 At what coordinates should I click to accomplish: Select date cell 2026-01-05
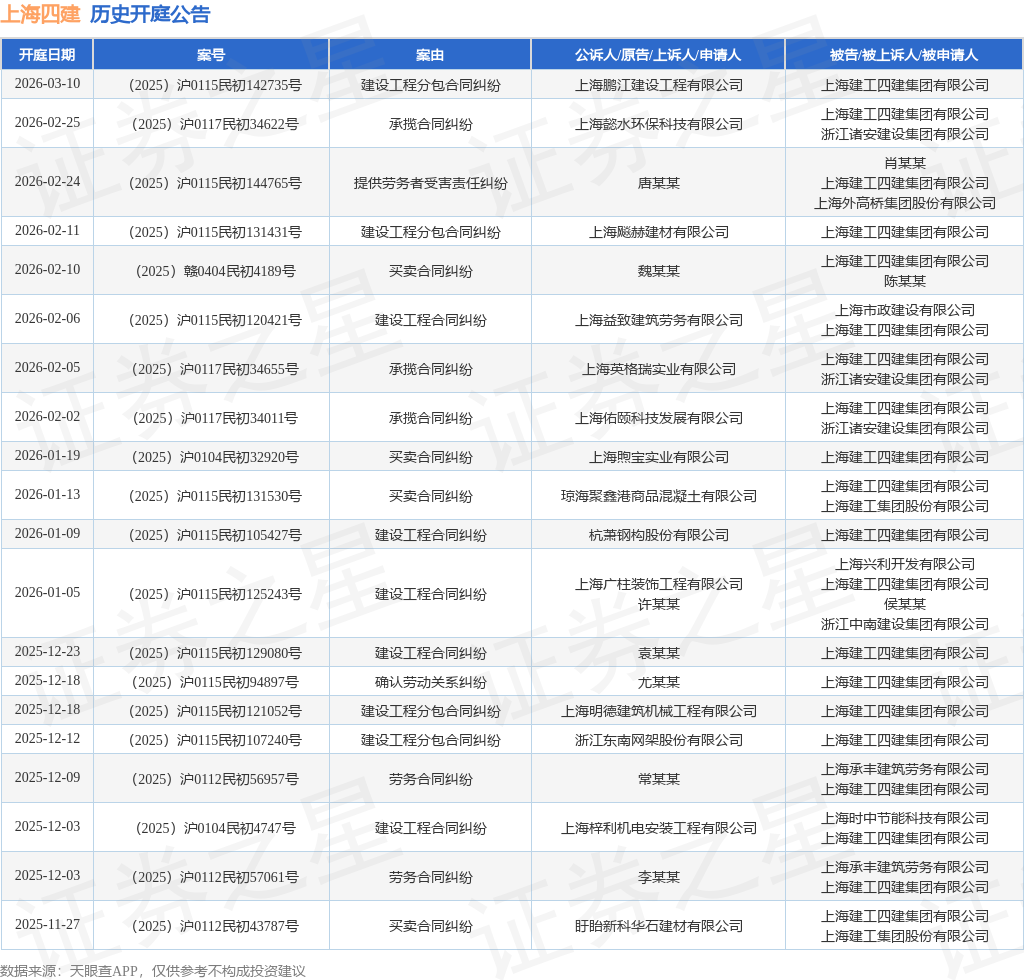tap(47, 593)
